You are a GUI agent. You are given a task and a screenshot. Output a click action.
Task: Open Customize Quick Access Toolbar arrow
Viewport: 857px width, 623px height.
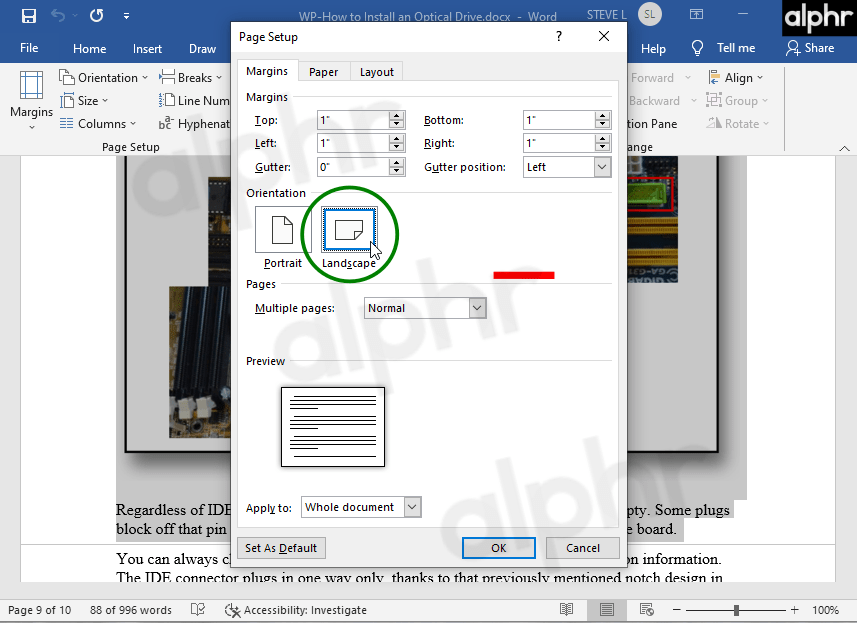coord(126,16)
